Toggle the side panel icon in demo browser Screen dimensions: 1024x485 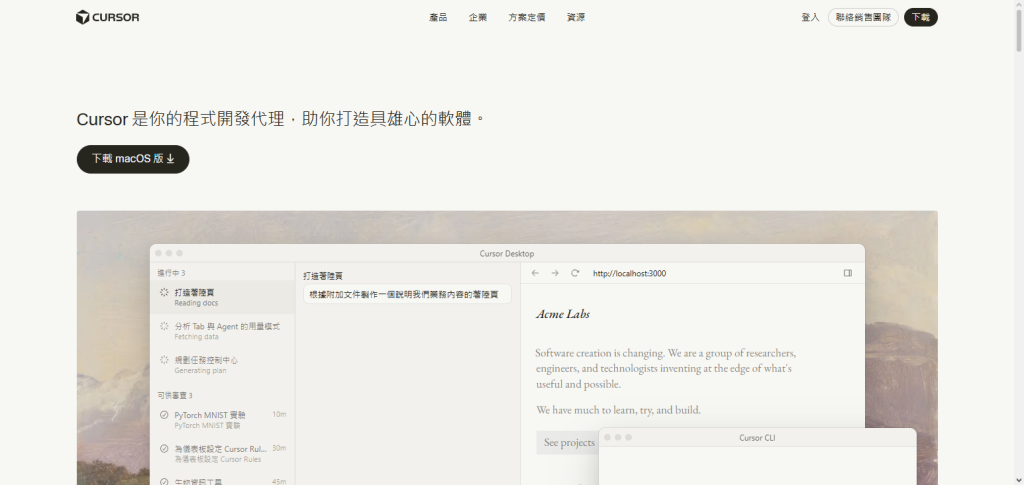(848, 273)
